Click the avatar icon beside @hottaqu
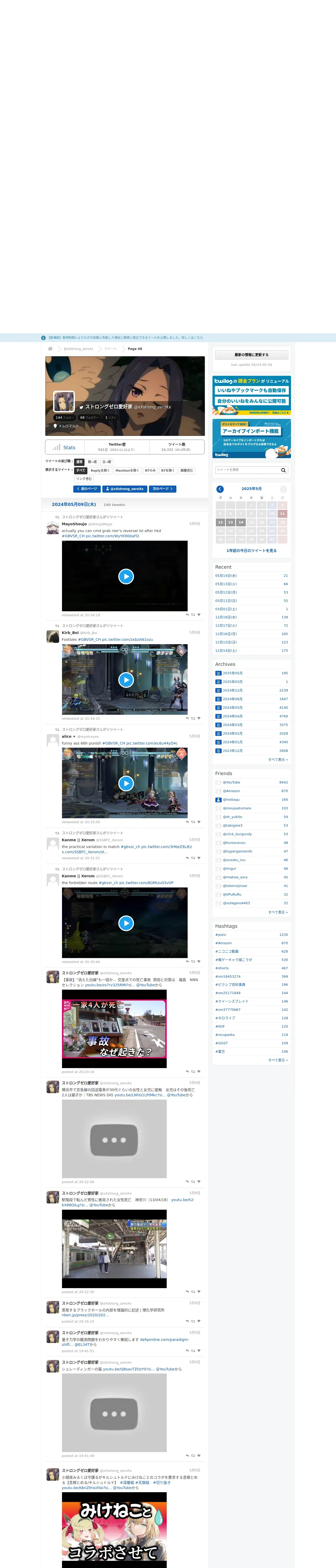This screenshot has width=336, height=1568. click(x=218, y=800)
